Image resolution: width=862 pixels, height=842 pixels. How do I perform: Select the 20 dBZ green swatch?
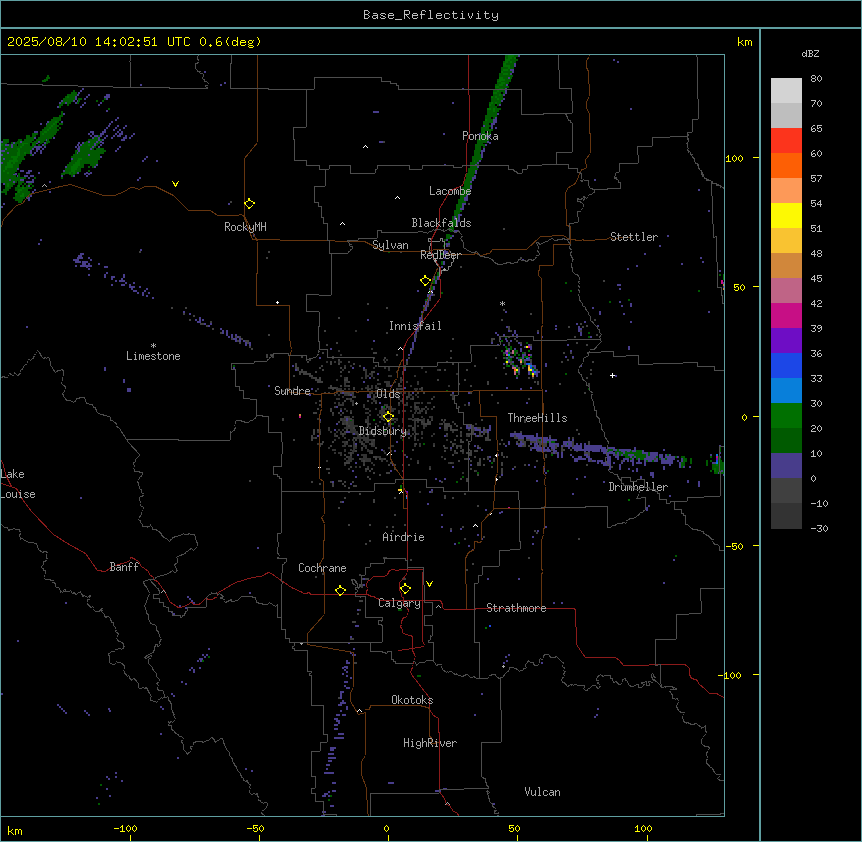click(786, 416)
